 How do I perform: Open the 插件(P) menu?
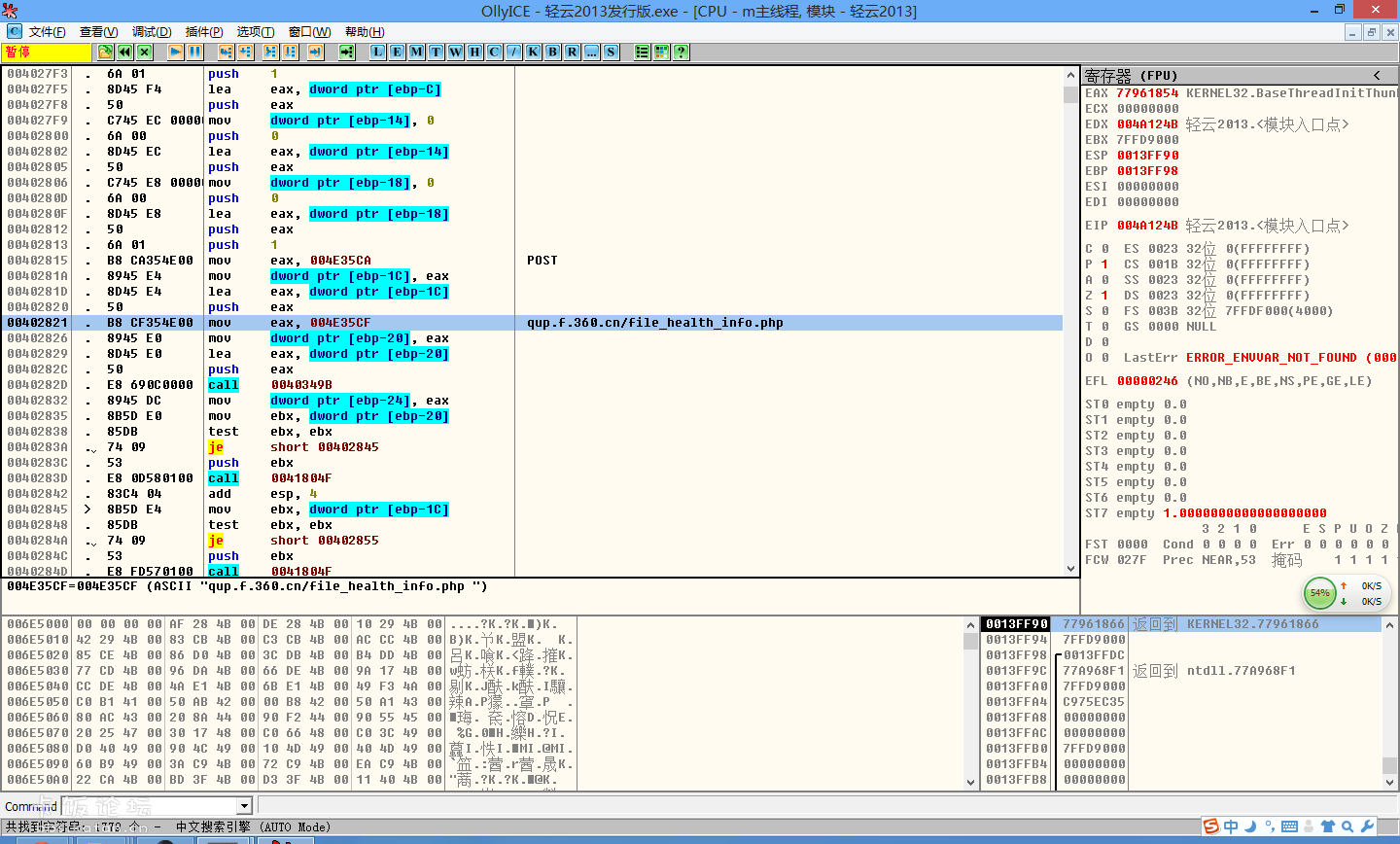(x=204, y=32)
